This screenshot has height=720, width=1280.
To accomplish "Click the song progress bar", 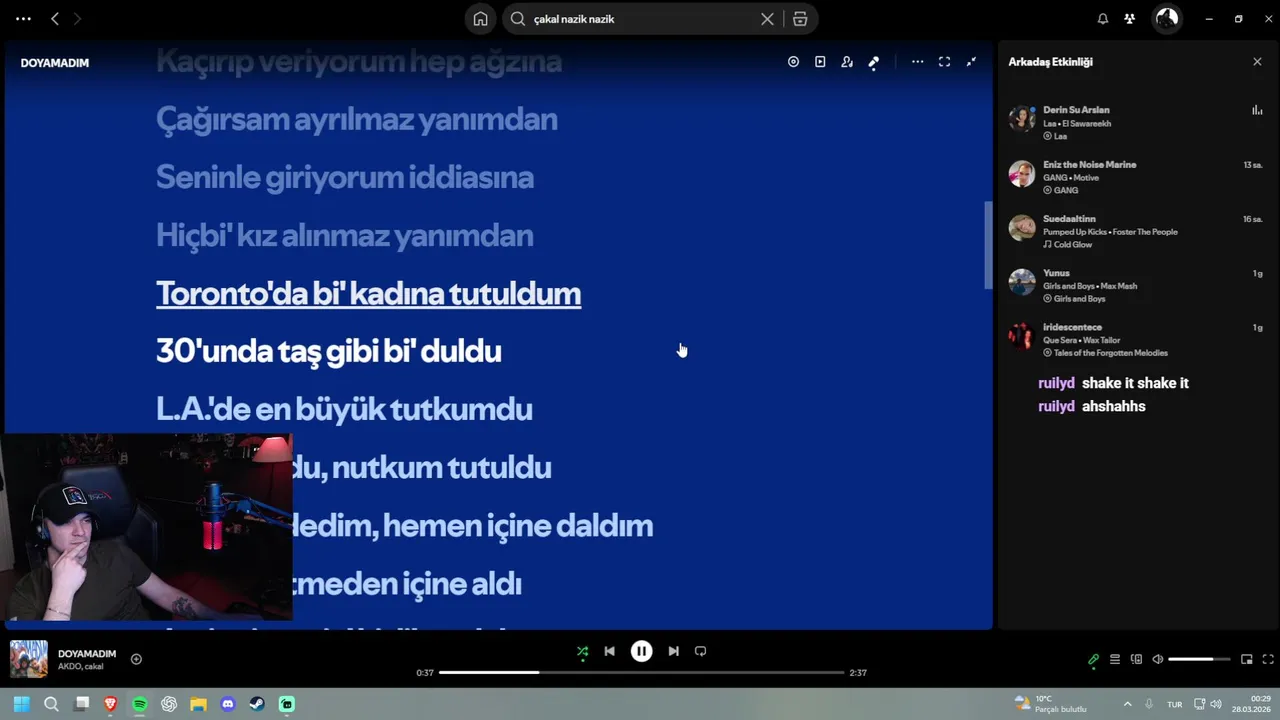I will (x=642, y=673).
